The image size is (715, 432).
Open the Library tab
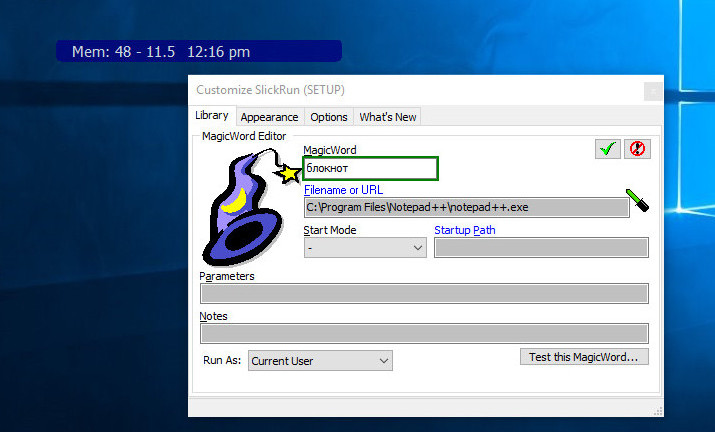click(x=212, y=115)
